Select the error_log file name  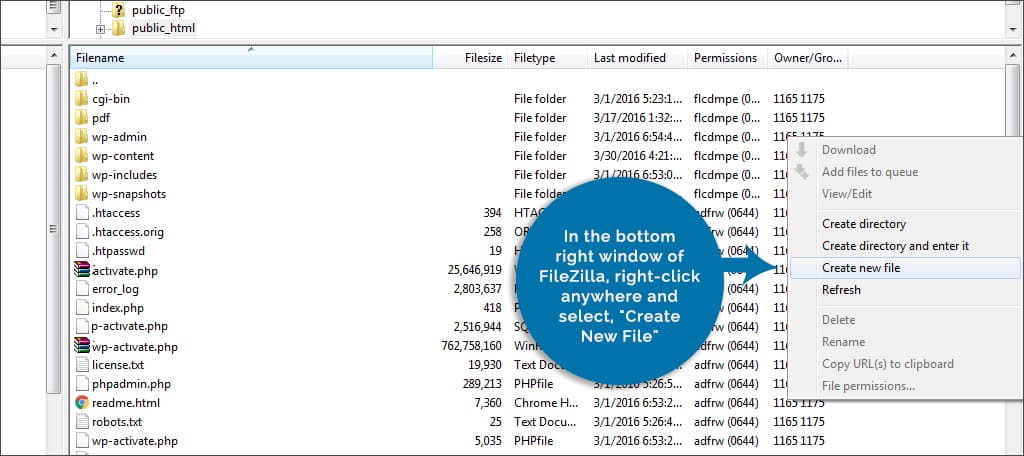[x=116, y=288]
